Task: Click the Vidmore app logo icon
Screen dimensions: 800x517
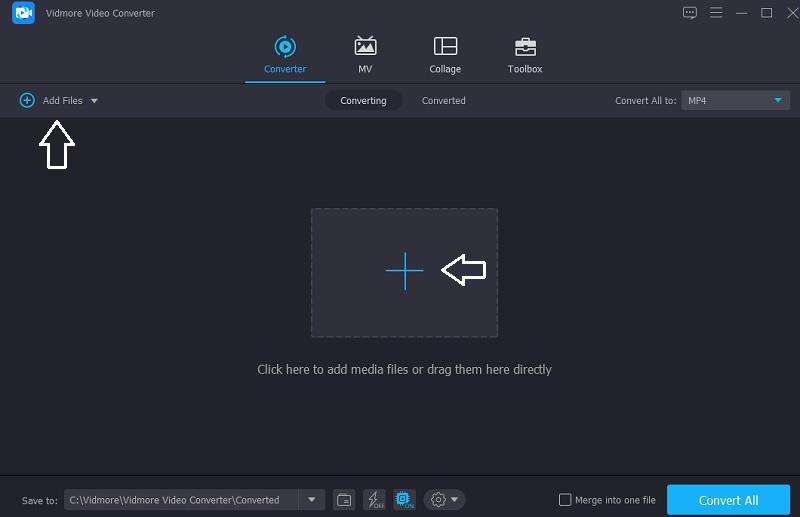Action: 23,13
